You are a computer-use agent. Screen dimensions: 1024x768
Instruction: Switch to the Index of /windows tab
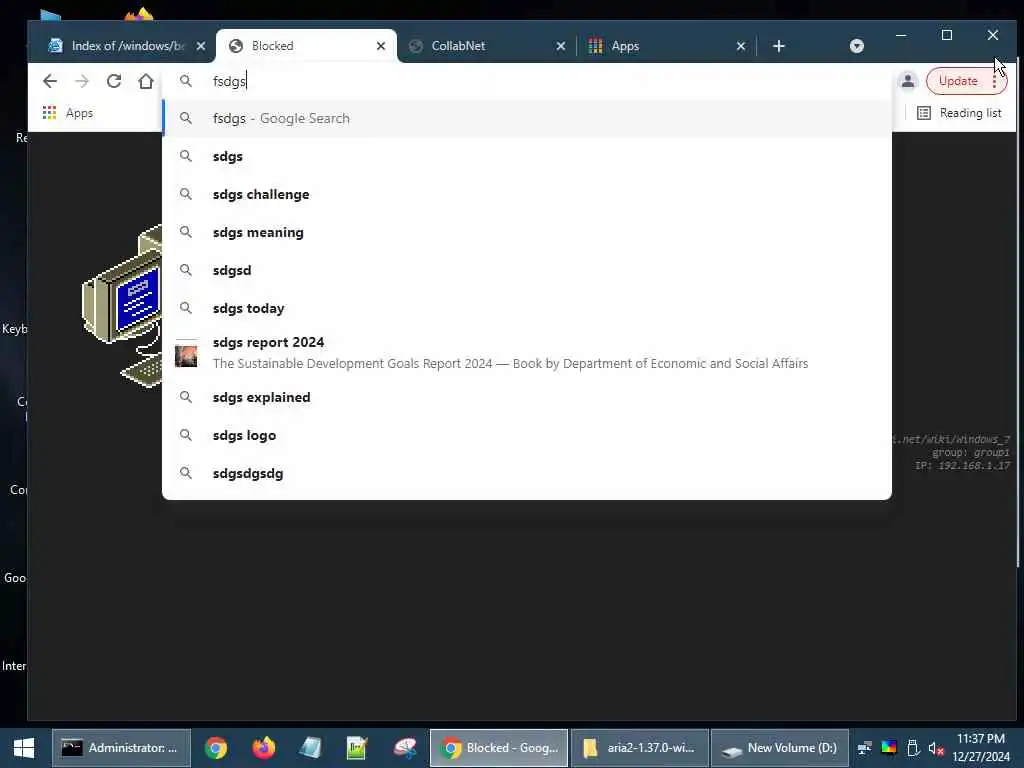127,46
